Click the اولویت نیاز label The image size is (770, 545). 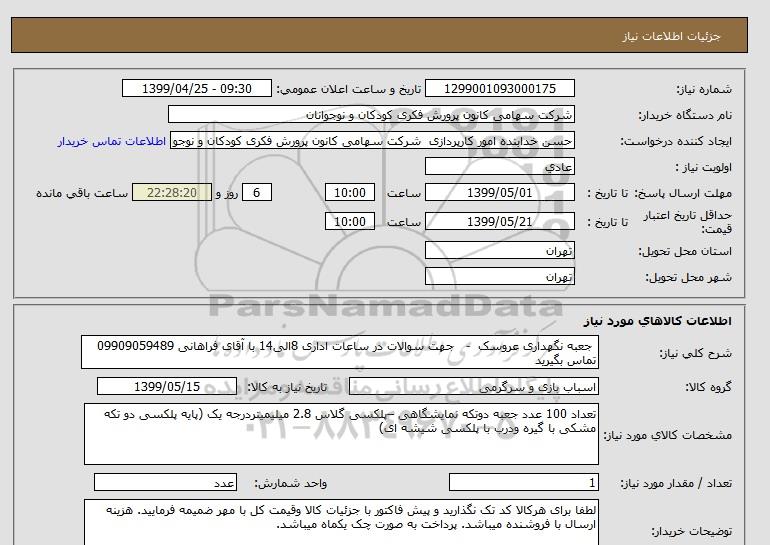tap(704, 167)
